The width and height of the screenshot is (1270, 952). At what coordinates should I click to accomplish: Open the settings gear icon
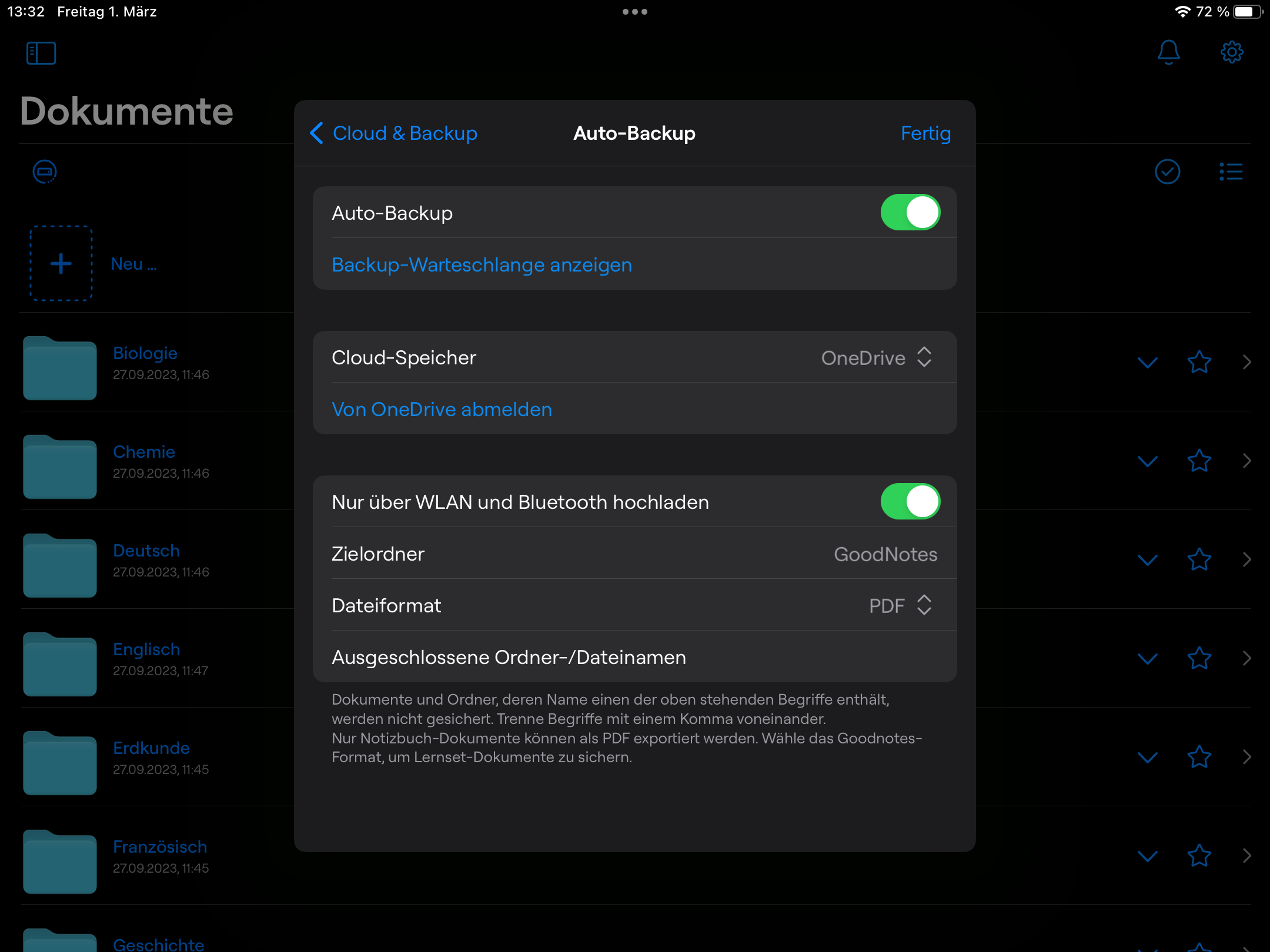(x=1232, y=52)
